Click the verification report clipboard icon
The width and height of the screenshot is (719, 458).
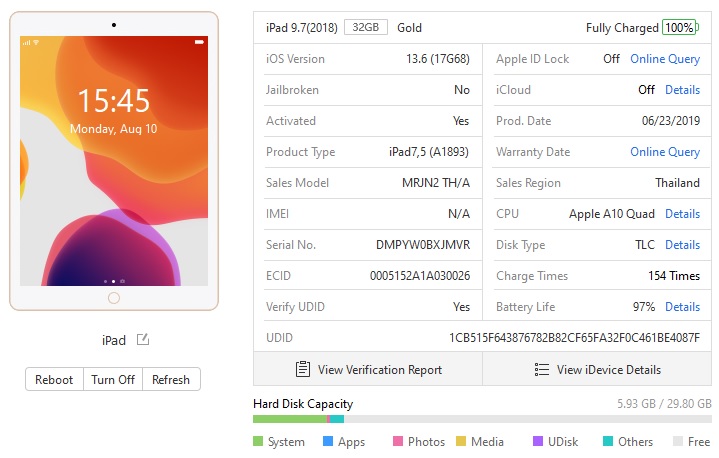[x=303, y=370]
